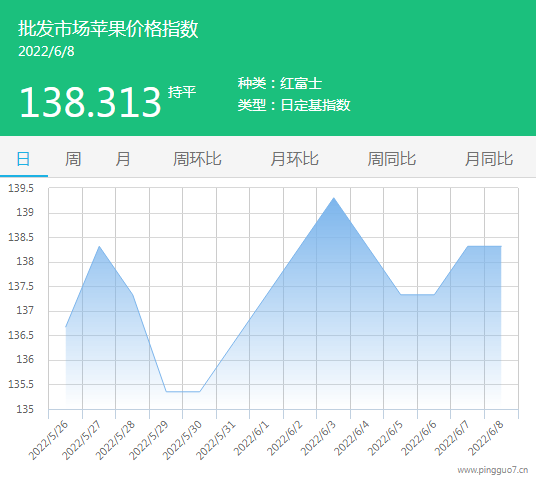The image size is (536, 482).
Task: Select the 日 daily tab
Action: (23, 159)
